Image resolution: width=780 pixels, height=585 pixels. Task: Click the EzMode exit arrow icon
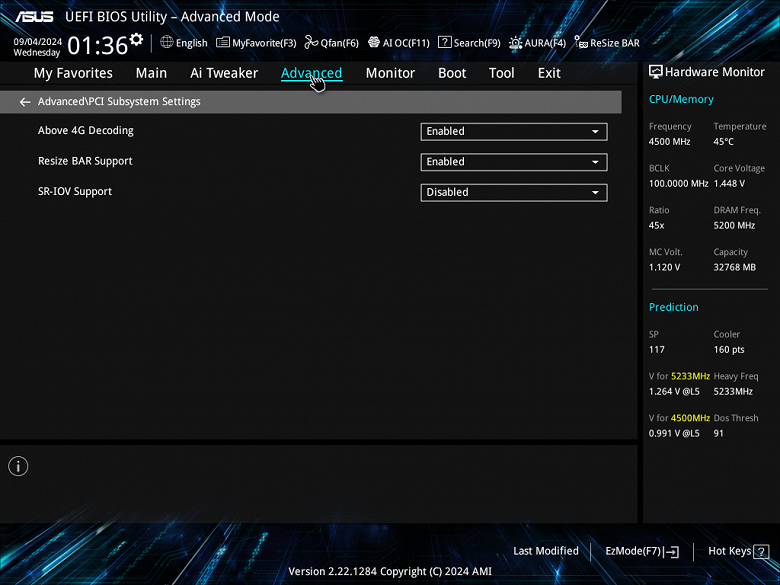[672, 551]
